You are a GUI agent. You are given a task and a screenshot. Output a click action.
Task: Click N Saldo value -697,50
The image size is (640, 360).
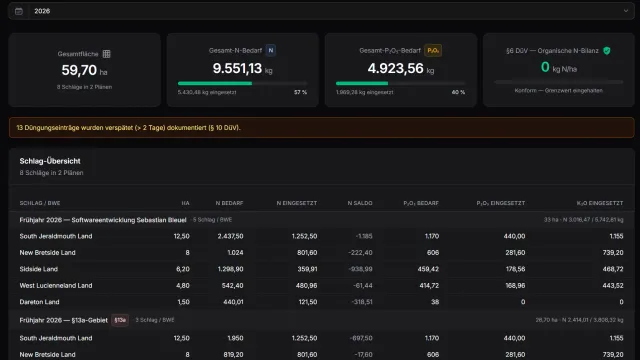coord(360,338)
